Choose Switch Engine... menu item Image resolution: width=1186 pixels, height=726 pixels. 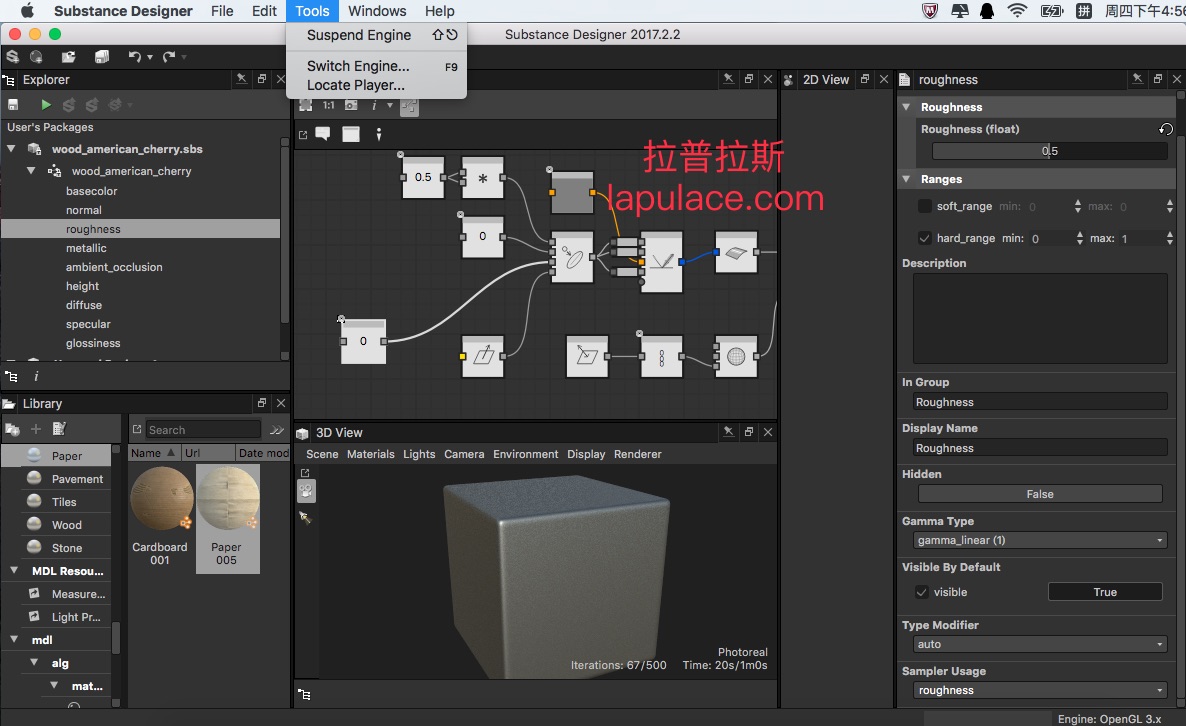[376, 66]
